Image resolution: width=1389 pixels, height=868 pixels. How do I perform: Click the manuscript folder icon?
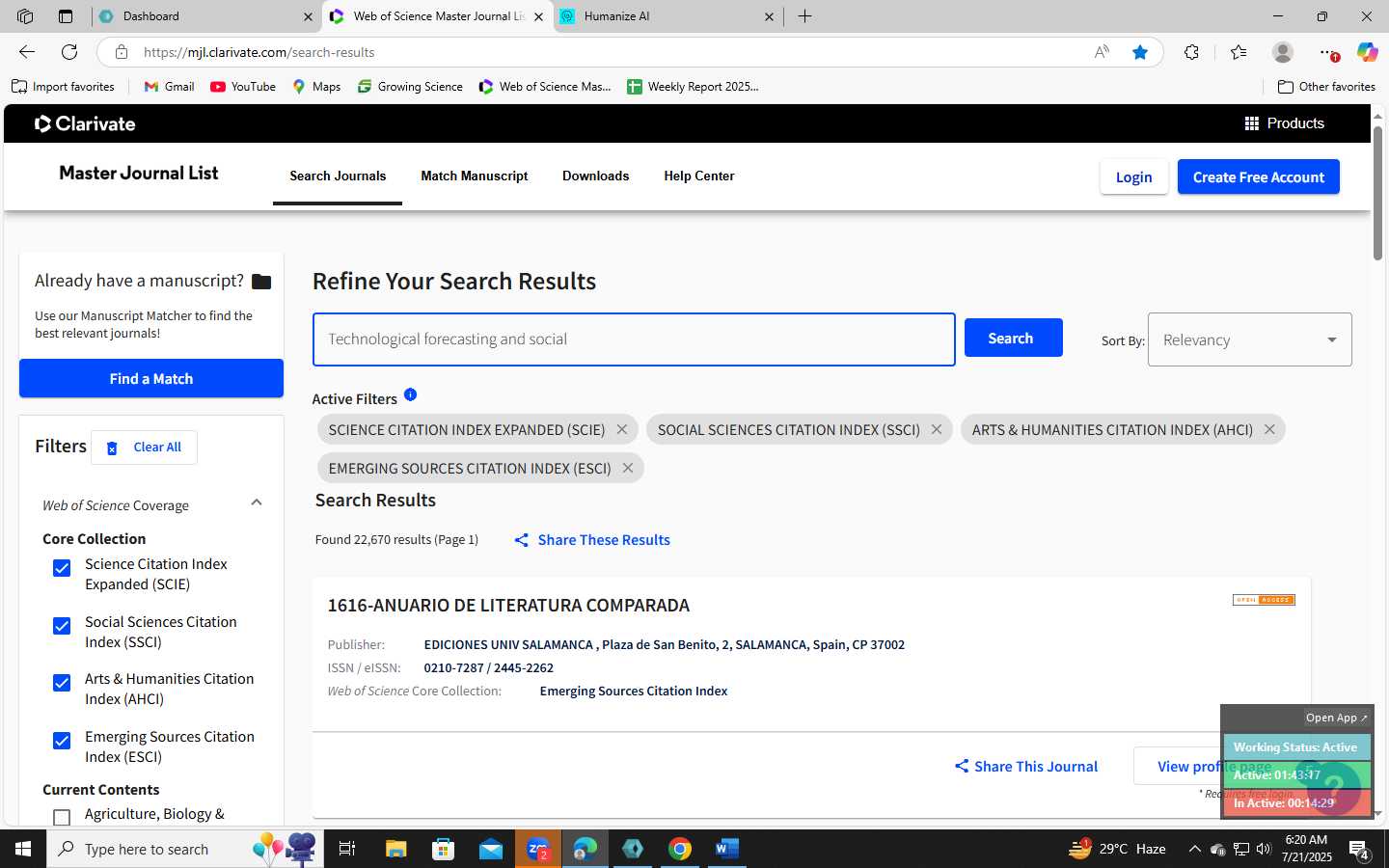click(x=261, y=282)
